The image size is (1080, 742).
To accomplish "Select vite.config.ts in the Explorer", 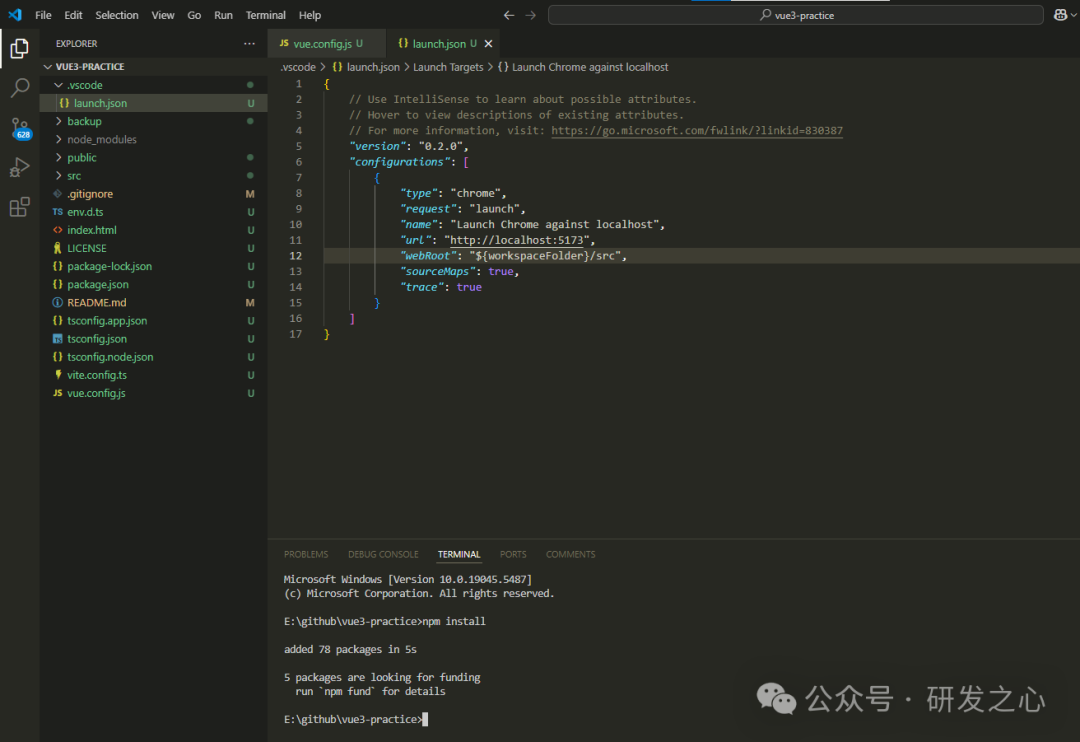I will (x=96, y=375).
